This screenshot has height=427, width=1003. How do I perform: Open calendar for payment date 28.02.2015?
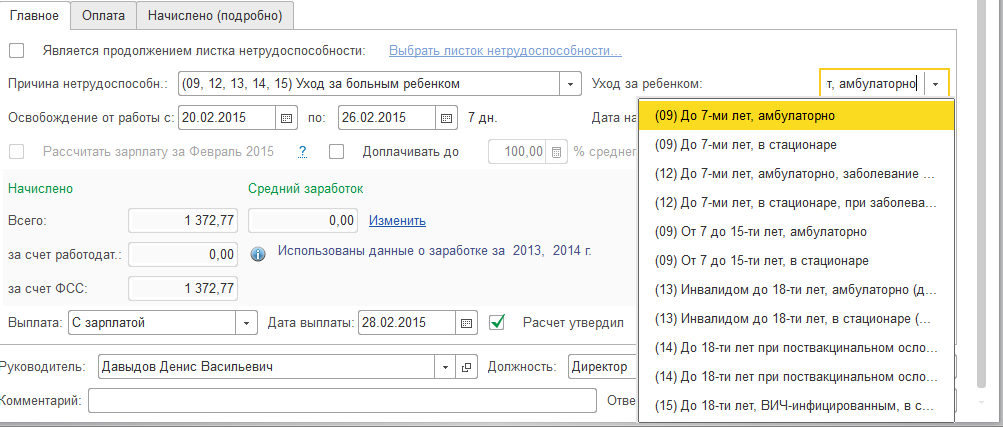pyautogui.click(x=466, y=323)
